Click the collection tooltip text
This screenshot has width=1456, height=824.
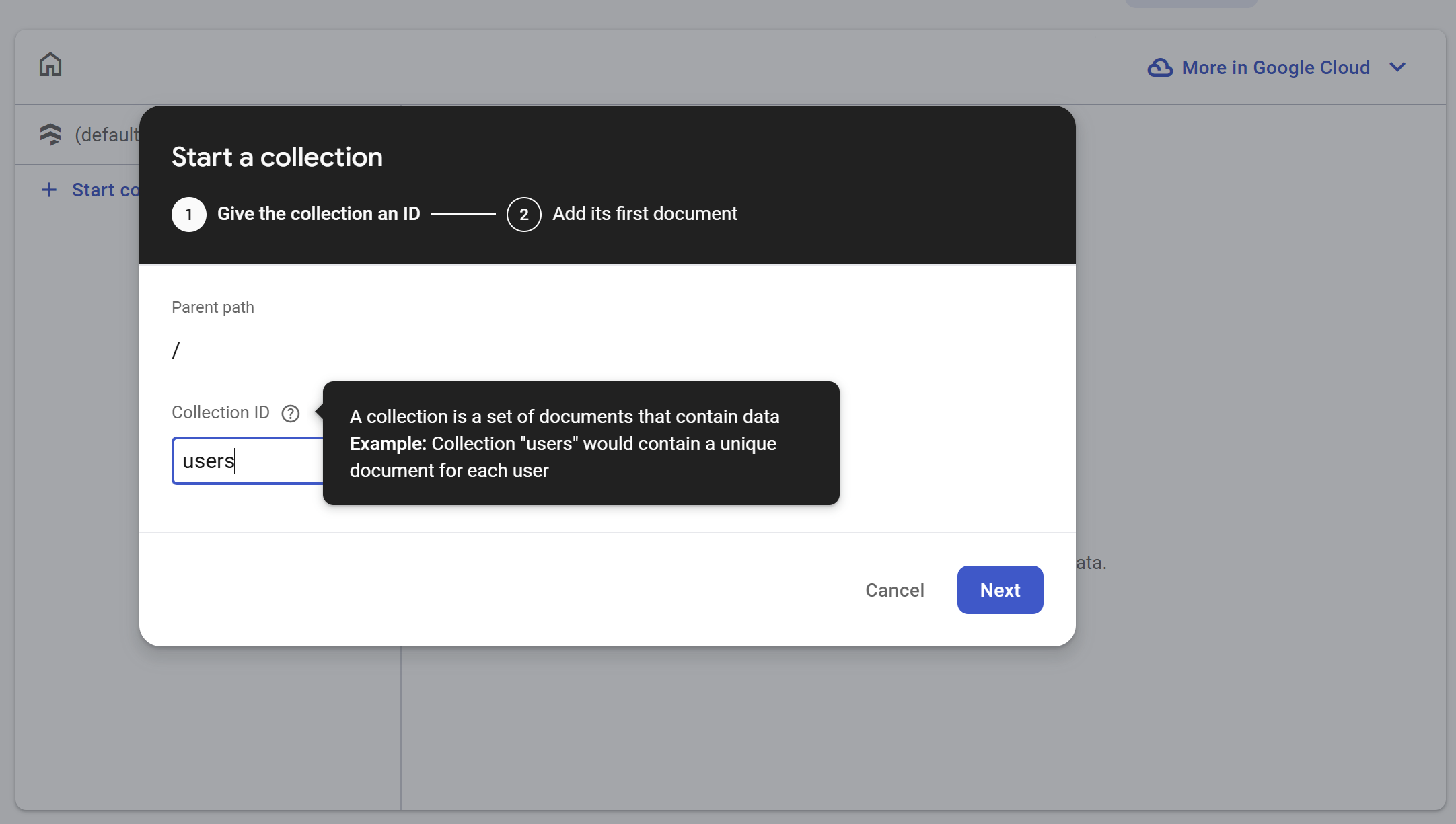[x=565, y=443]
